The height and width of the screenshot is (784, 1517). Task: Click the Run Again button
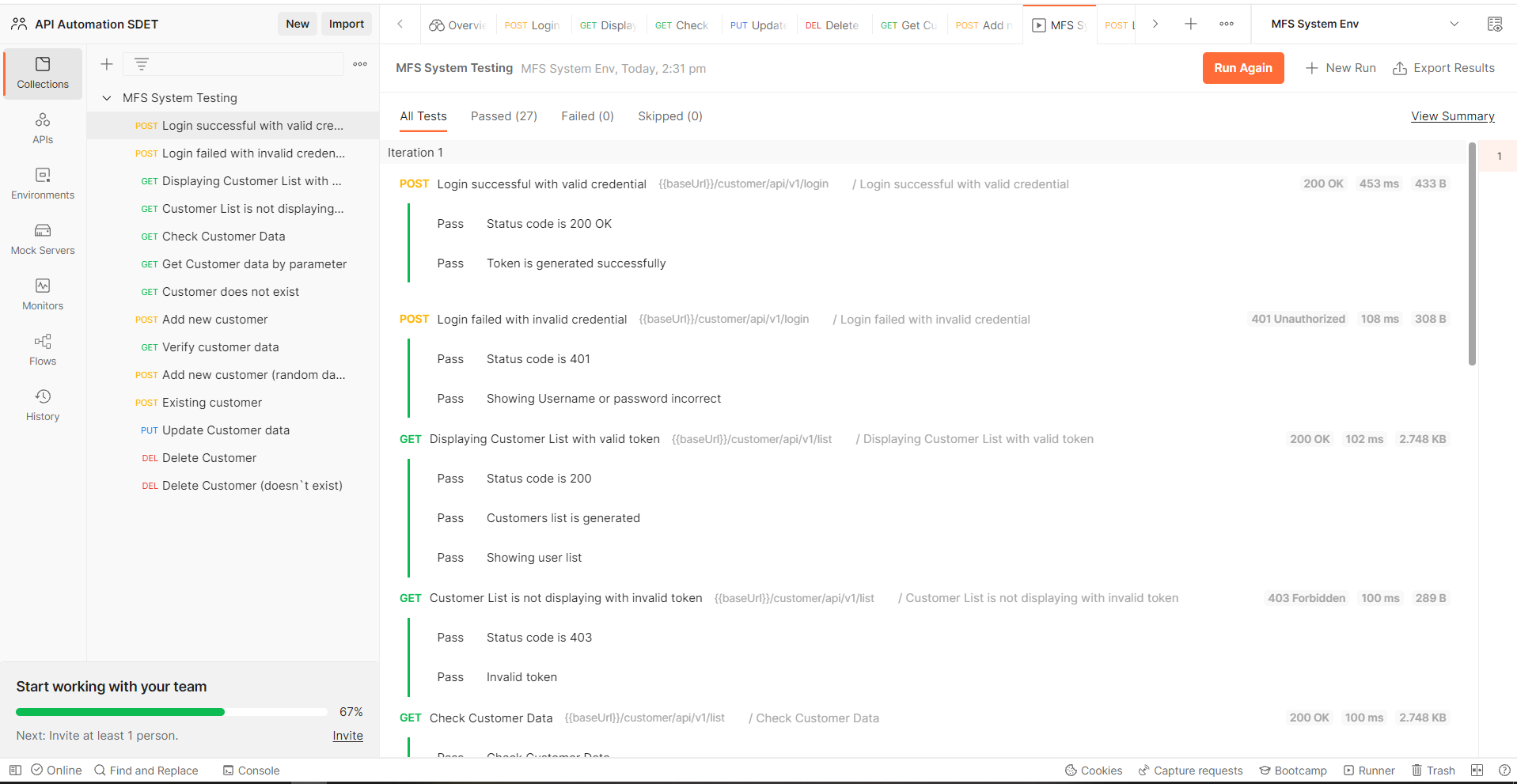click(1242, 68)
